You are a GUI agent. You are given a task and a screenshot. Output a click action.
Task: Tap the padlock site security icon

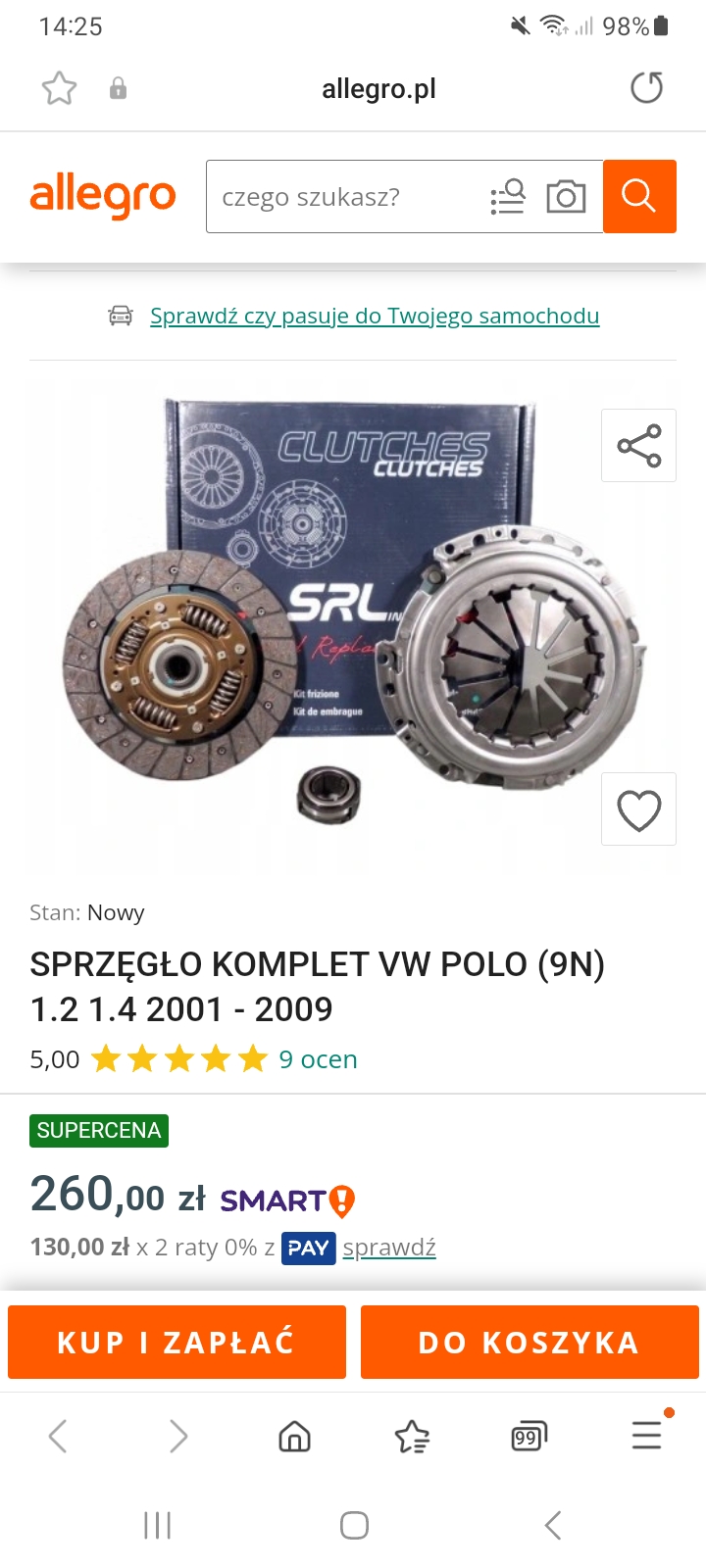[118, 88]
